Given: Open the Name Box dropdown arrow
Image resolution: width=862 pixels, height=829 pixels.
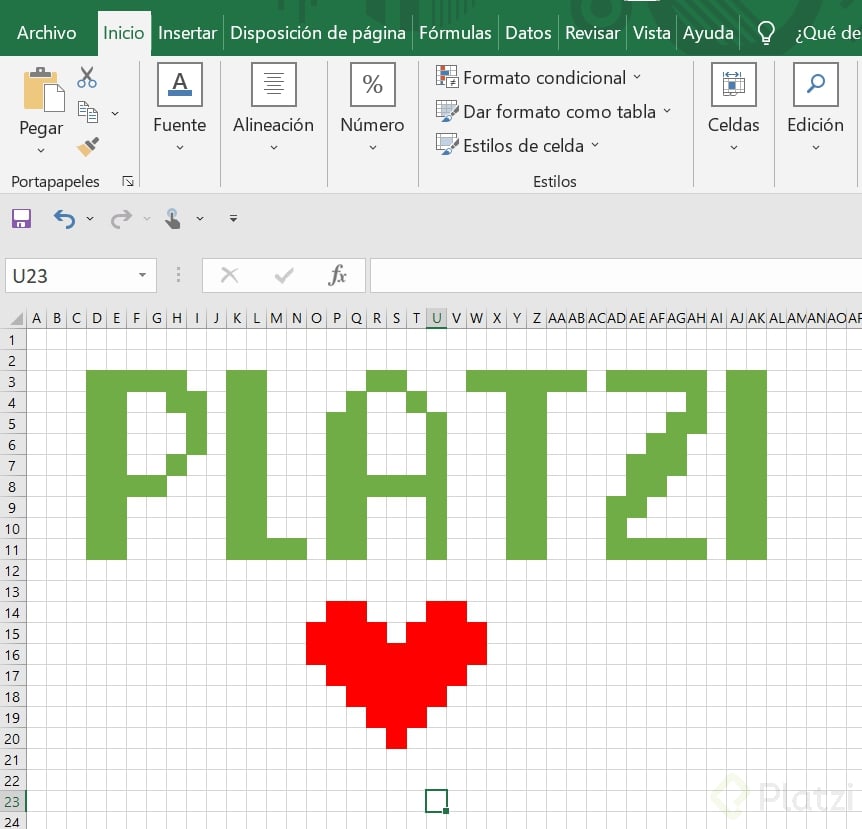Looking at the screenshot, I should coord(142,275).
